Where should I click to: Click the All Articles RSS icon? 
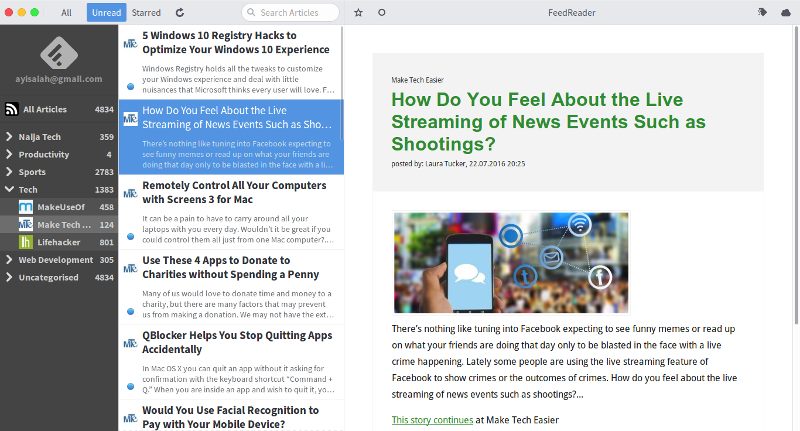pos(11,109)
